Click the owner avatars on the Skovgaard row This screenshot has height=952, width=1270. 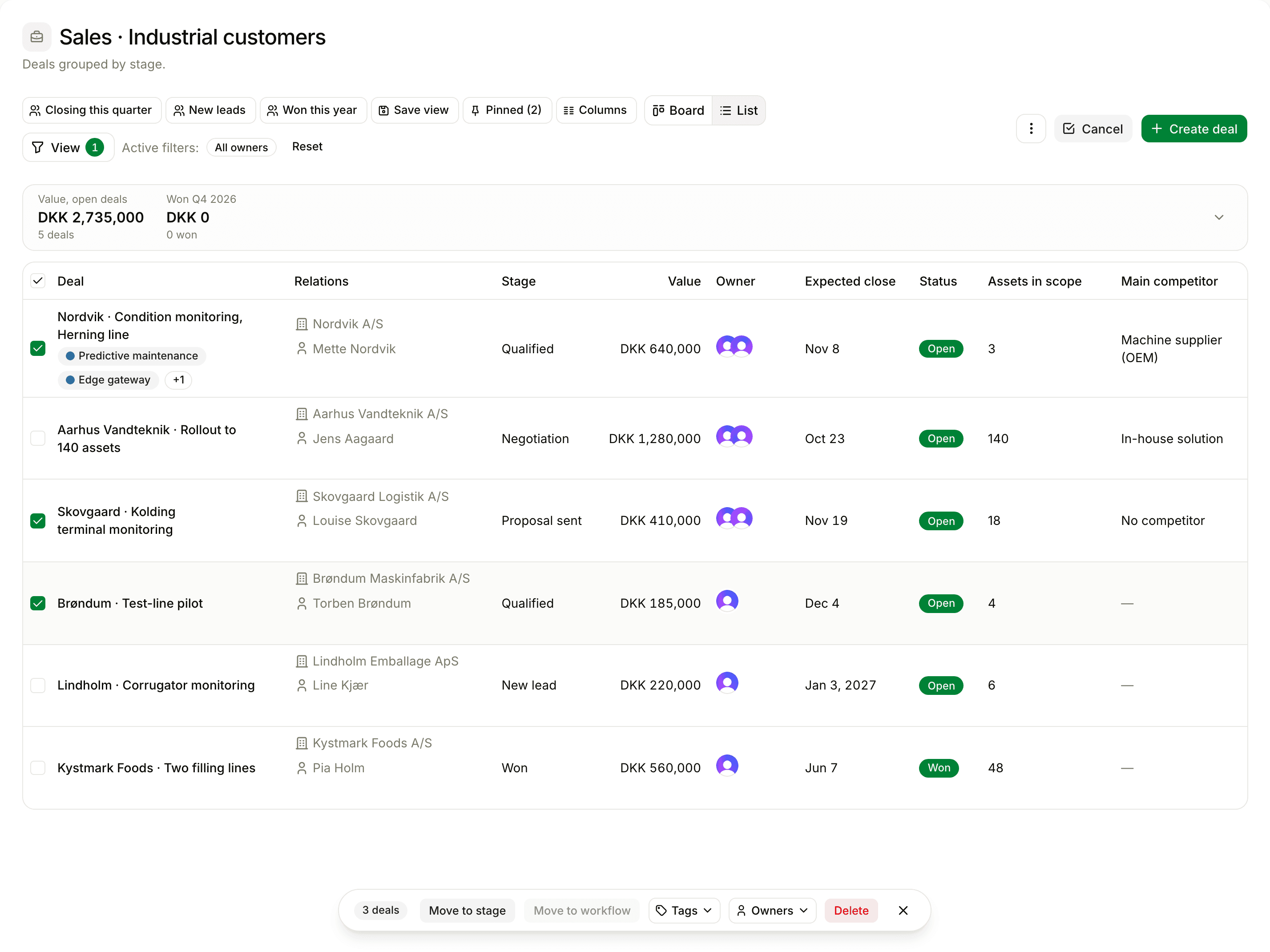point(734,519)
